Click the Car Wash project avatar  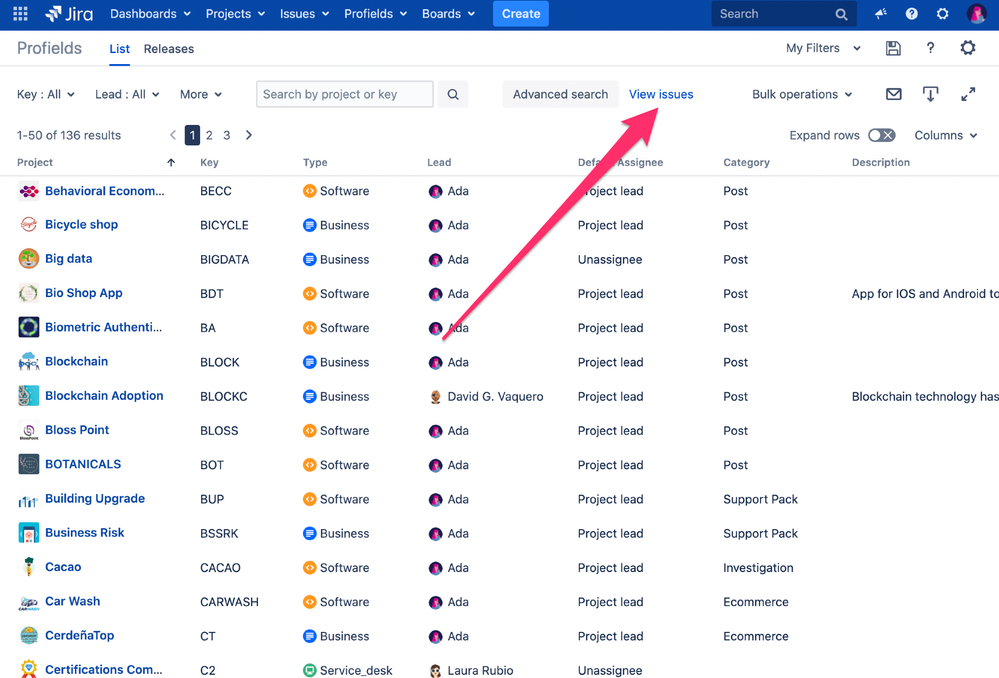[x=29, y=601]
